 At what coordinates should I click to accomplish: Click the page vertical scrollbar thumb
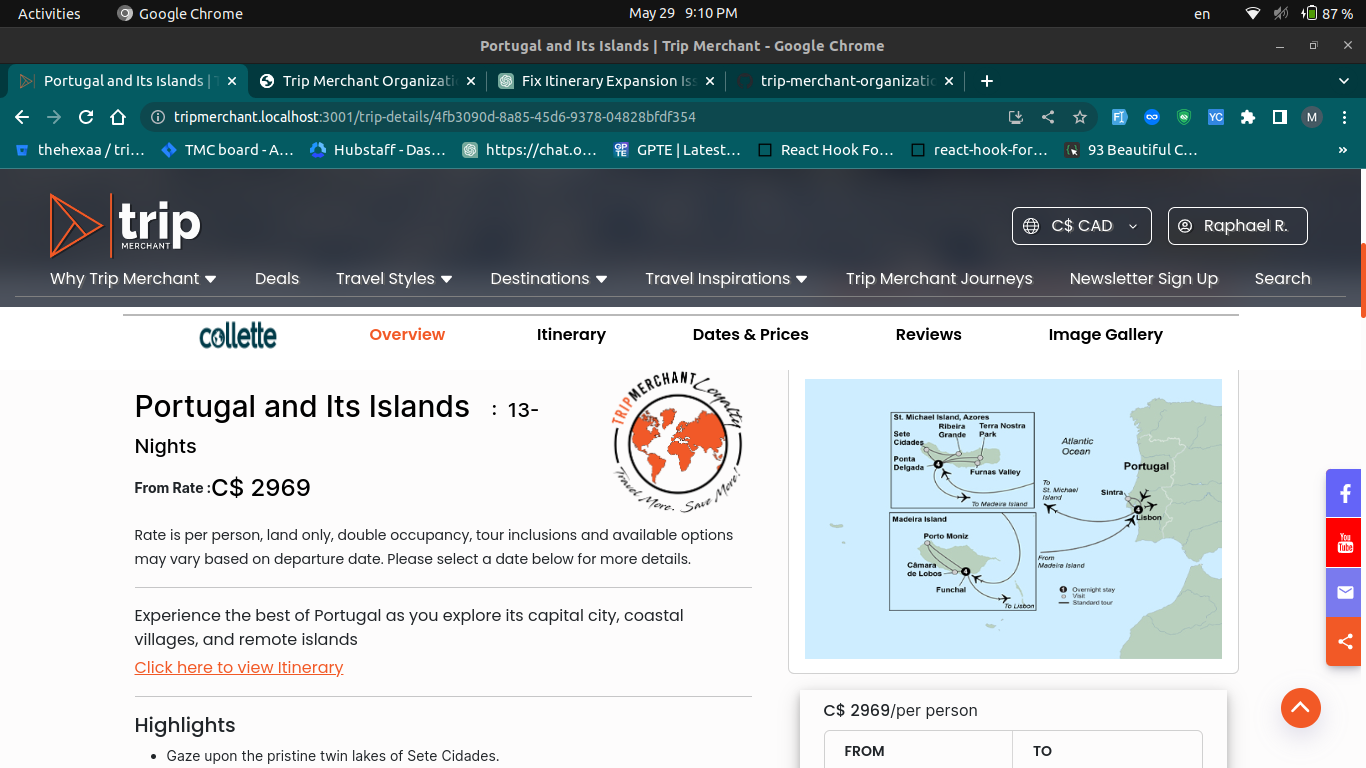(x=1362, y=281)
